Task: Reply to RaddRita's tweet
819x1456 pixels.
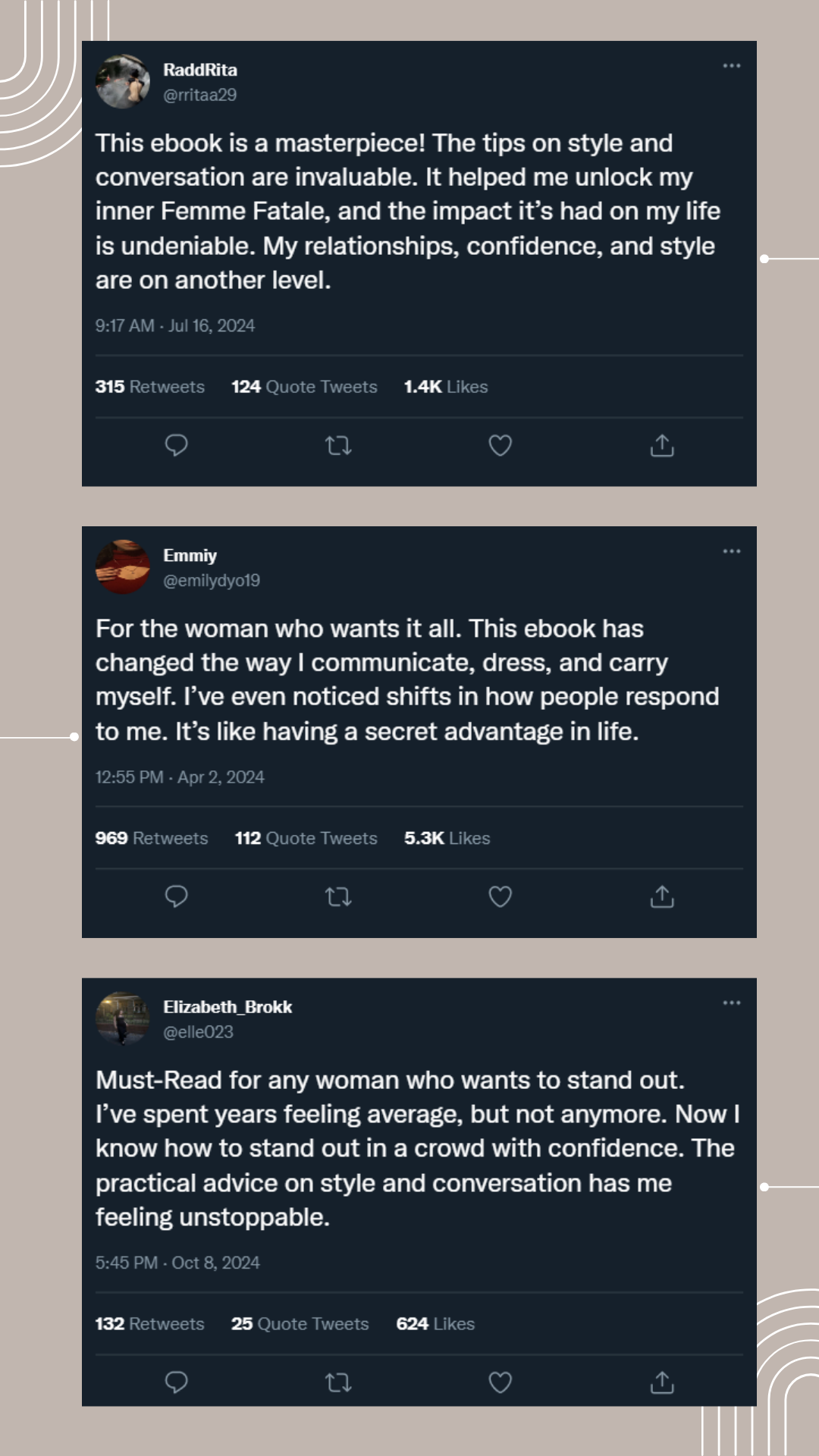Action: 176,445
